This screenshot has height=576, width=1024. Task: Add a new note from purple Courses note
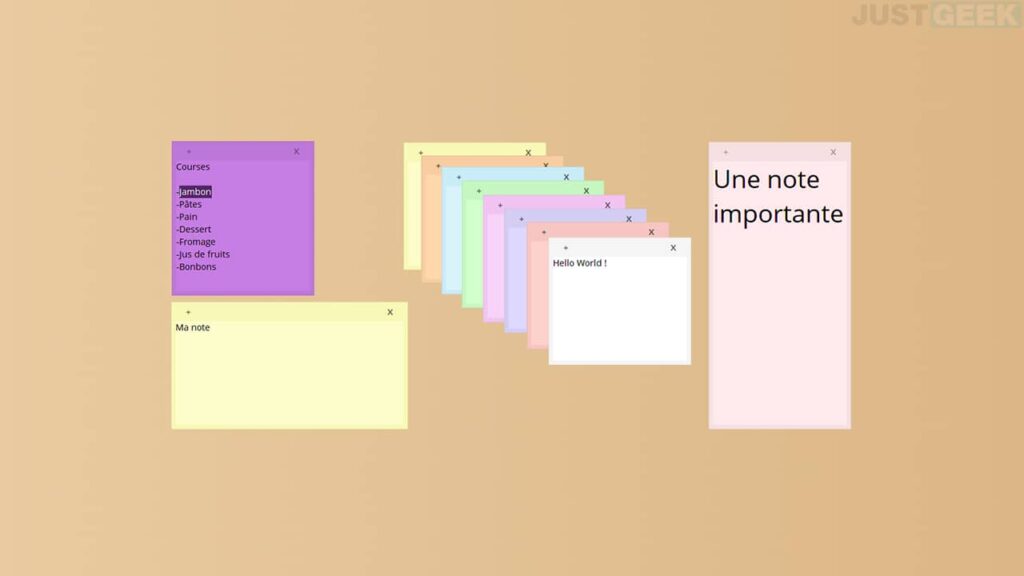[189, 152]
